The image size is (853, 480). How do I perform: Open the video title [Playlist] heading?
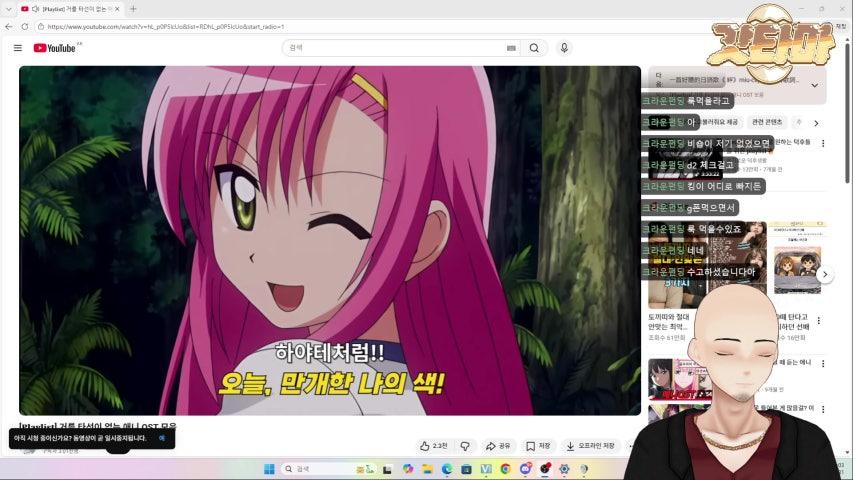pos(98,426)
